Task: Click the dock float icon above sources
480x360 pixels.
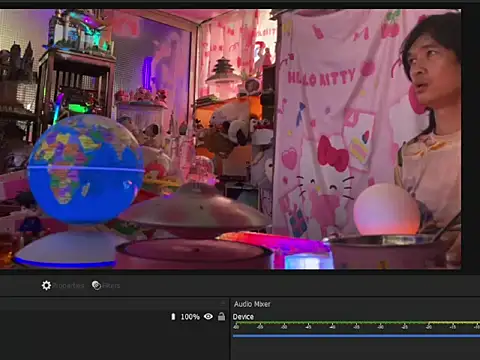Action: click(223, 303)
